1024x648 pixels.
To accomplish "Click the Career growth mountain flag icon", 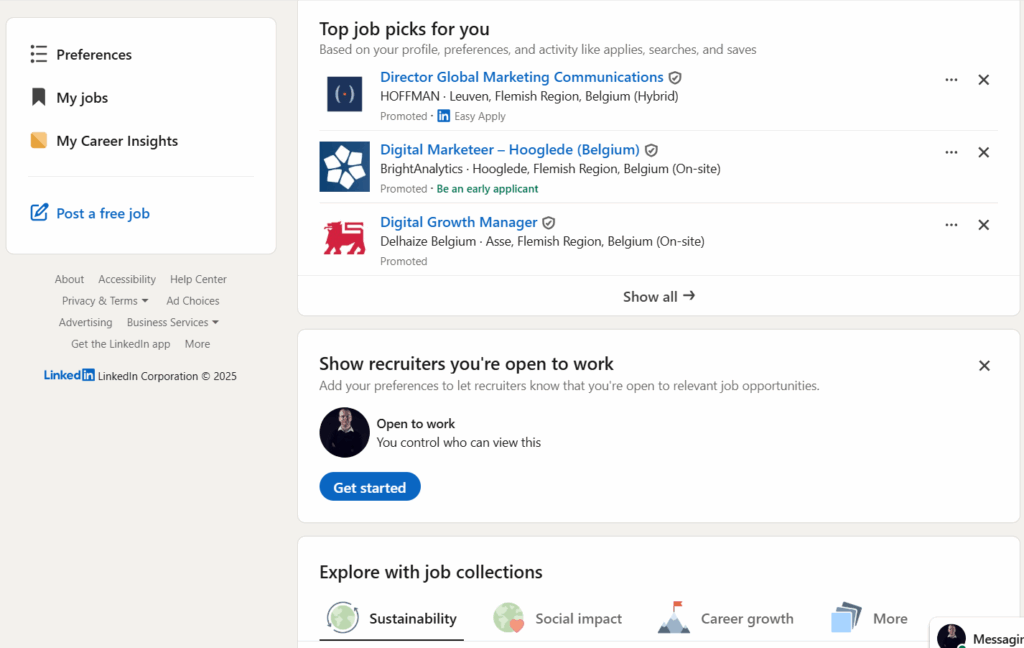I will pos(674,617).
